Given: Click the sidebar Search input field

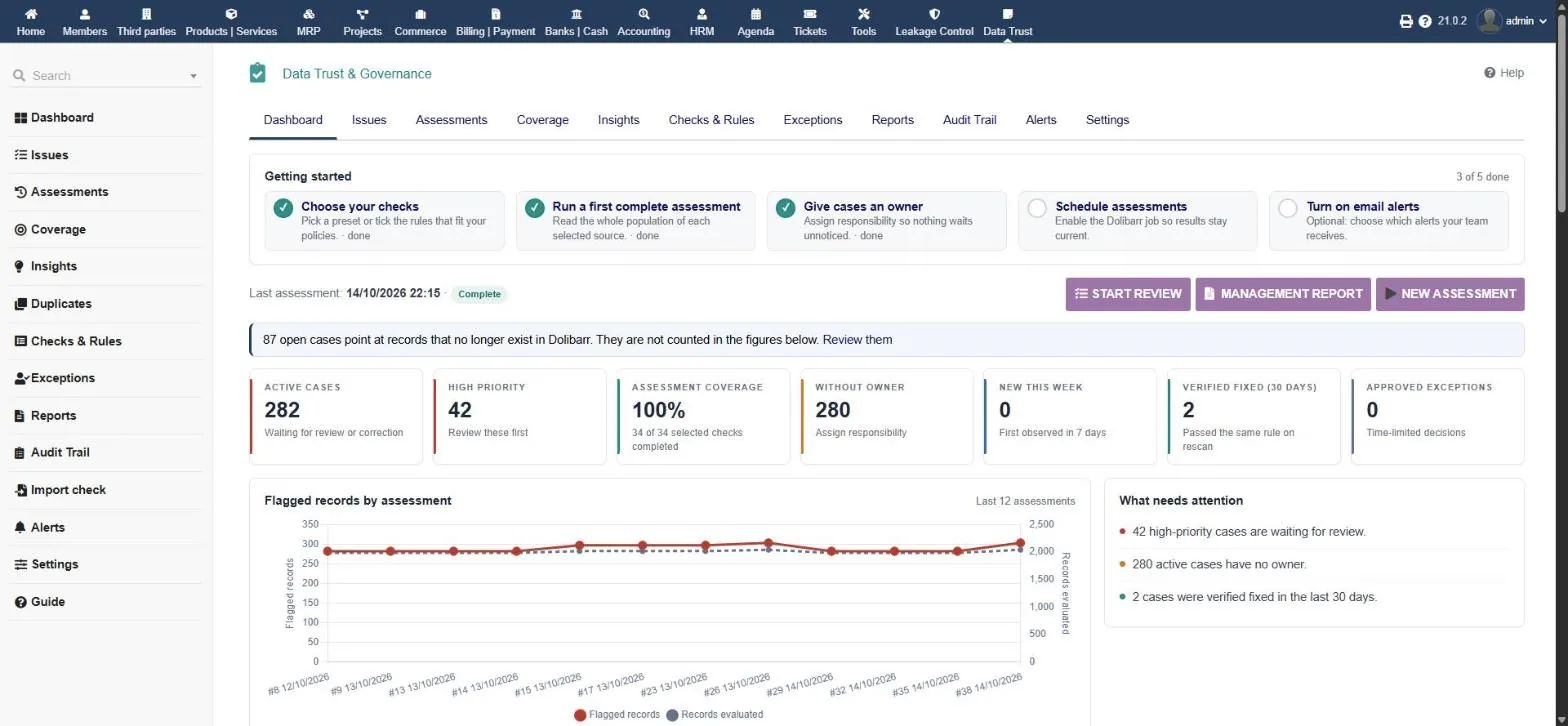Looking at the screenshot, I should point(106,76).
